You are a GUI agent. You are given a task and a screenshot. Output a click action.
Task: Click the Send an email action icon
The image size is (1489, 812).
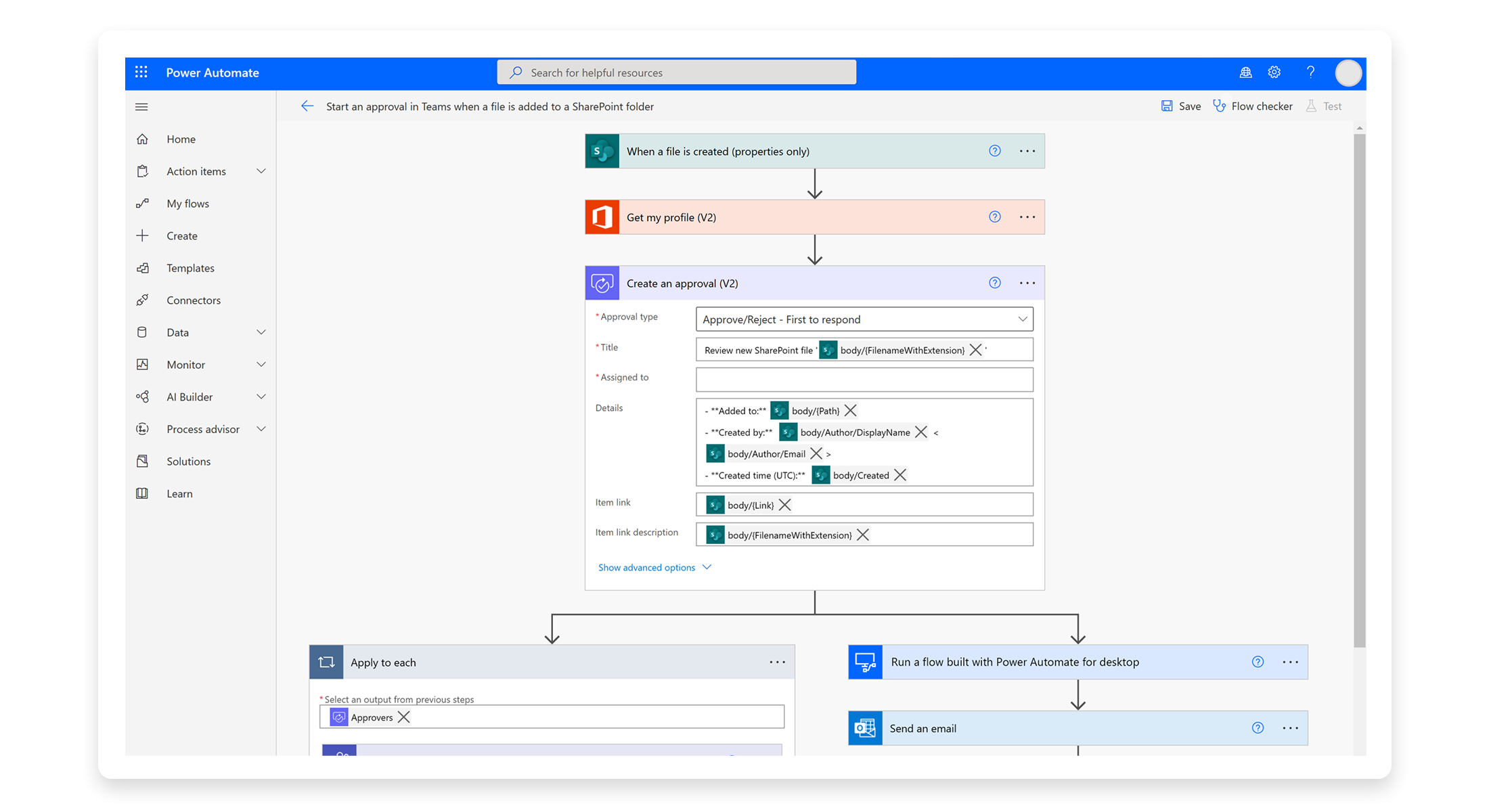[x=864, y=728]
